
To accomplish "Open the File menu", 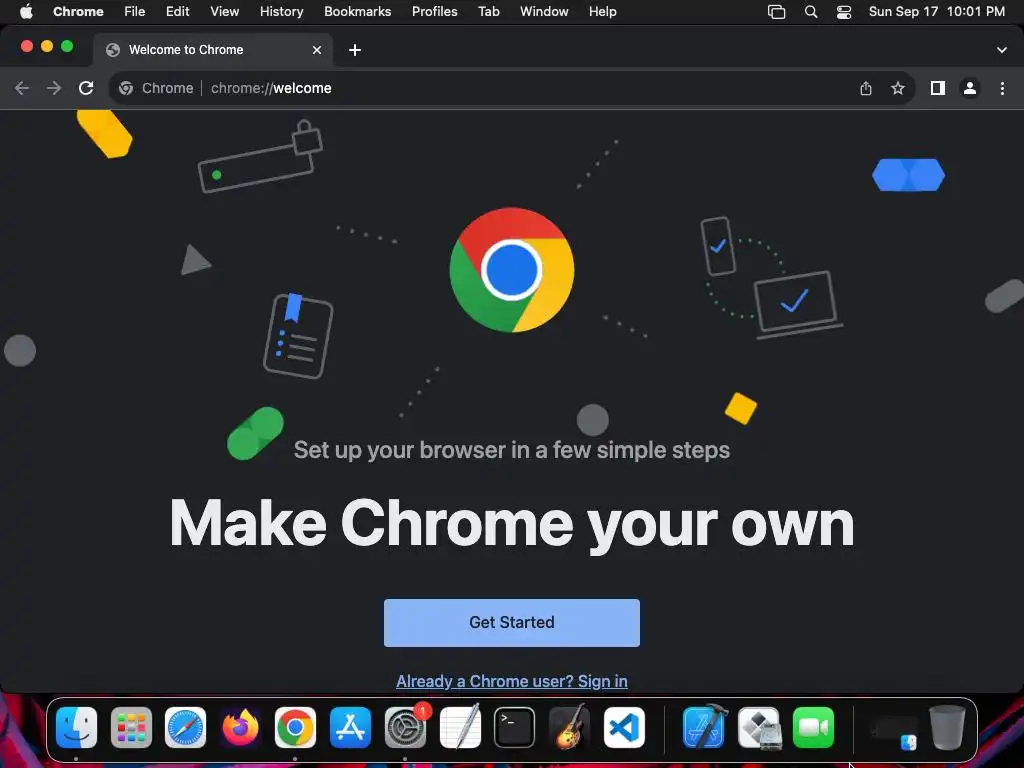I will pos(135,12).
